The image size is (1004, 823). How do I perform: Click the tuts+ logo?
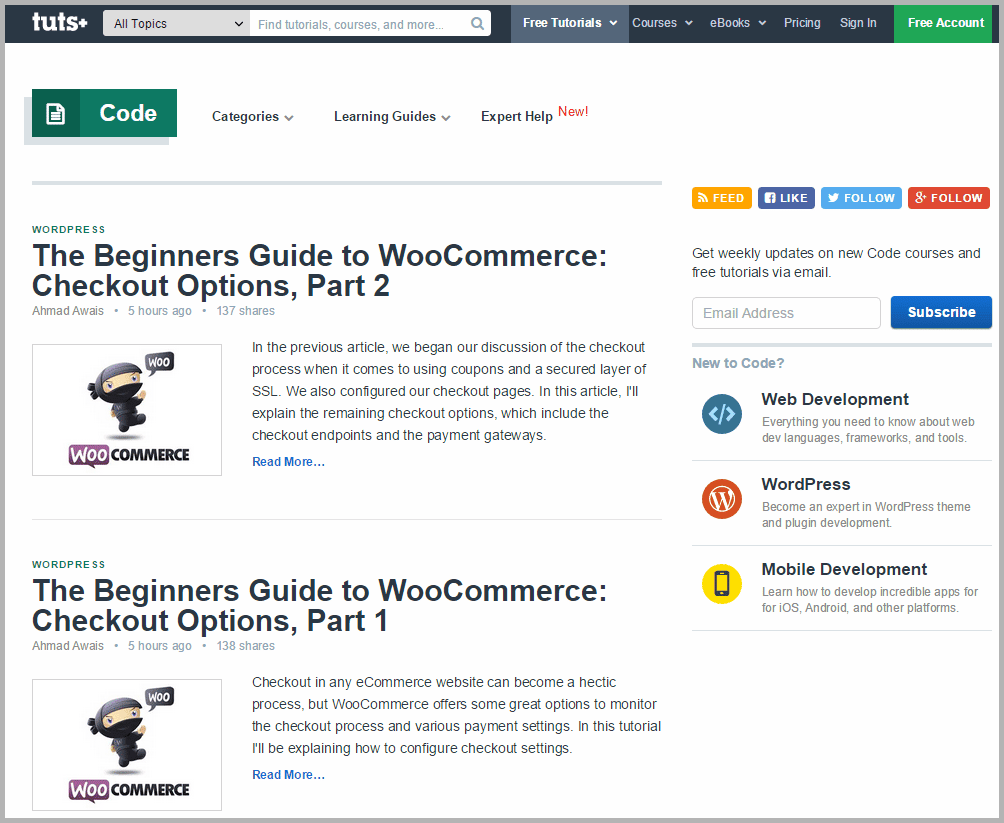coord(60,22)
